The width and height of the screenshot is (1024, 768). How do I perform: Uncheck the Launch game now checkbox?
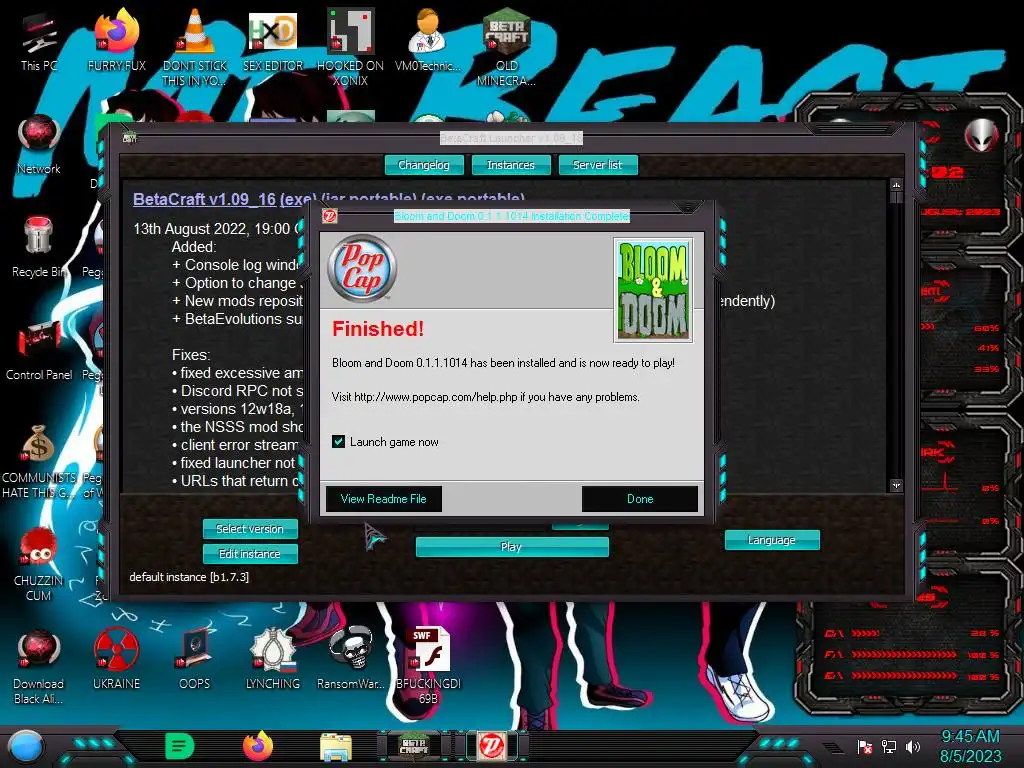(338, 441)
